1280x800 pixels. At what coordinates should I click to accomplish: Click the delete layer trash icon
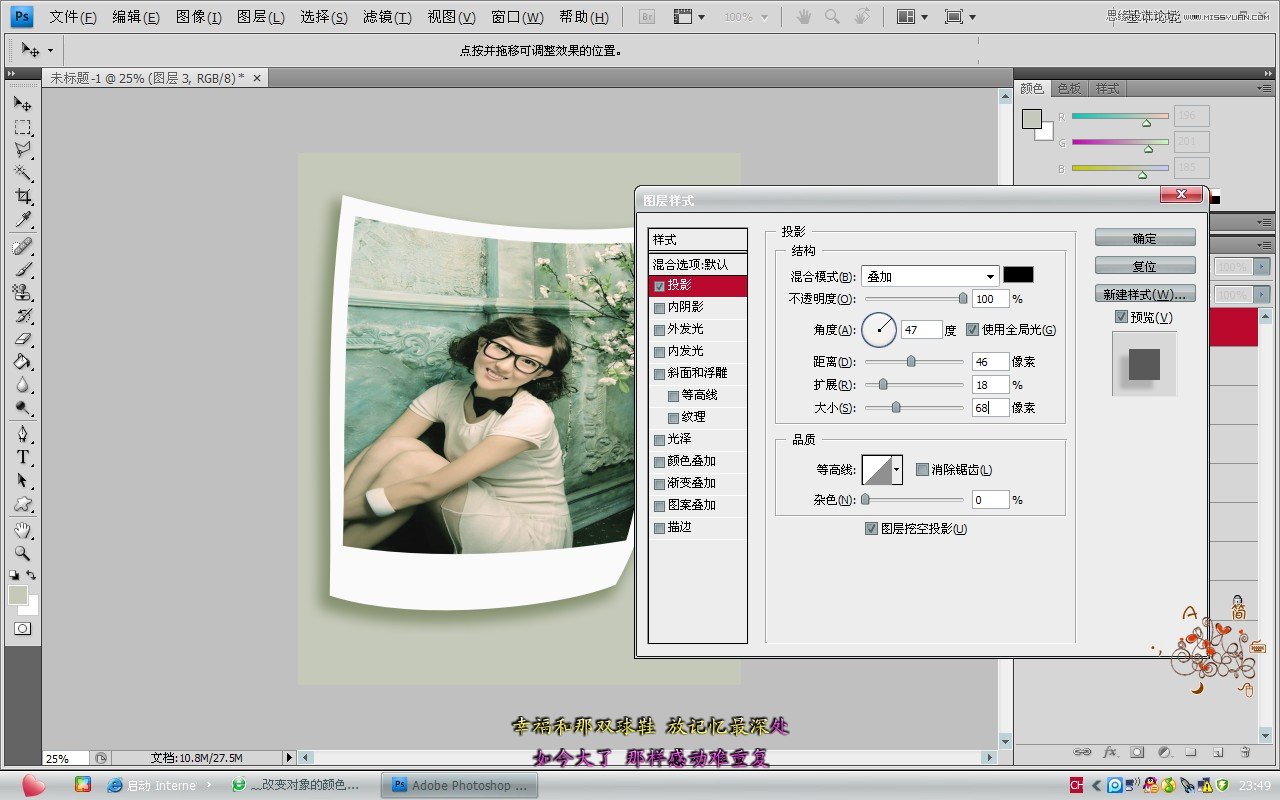(1244, 751)
